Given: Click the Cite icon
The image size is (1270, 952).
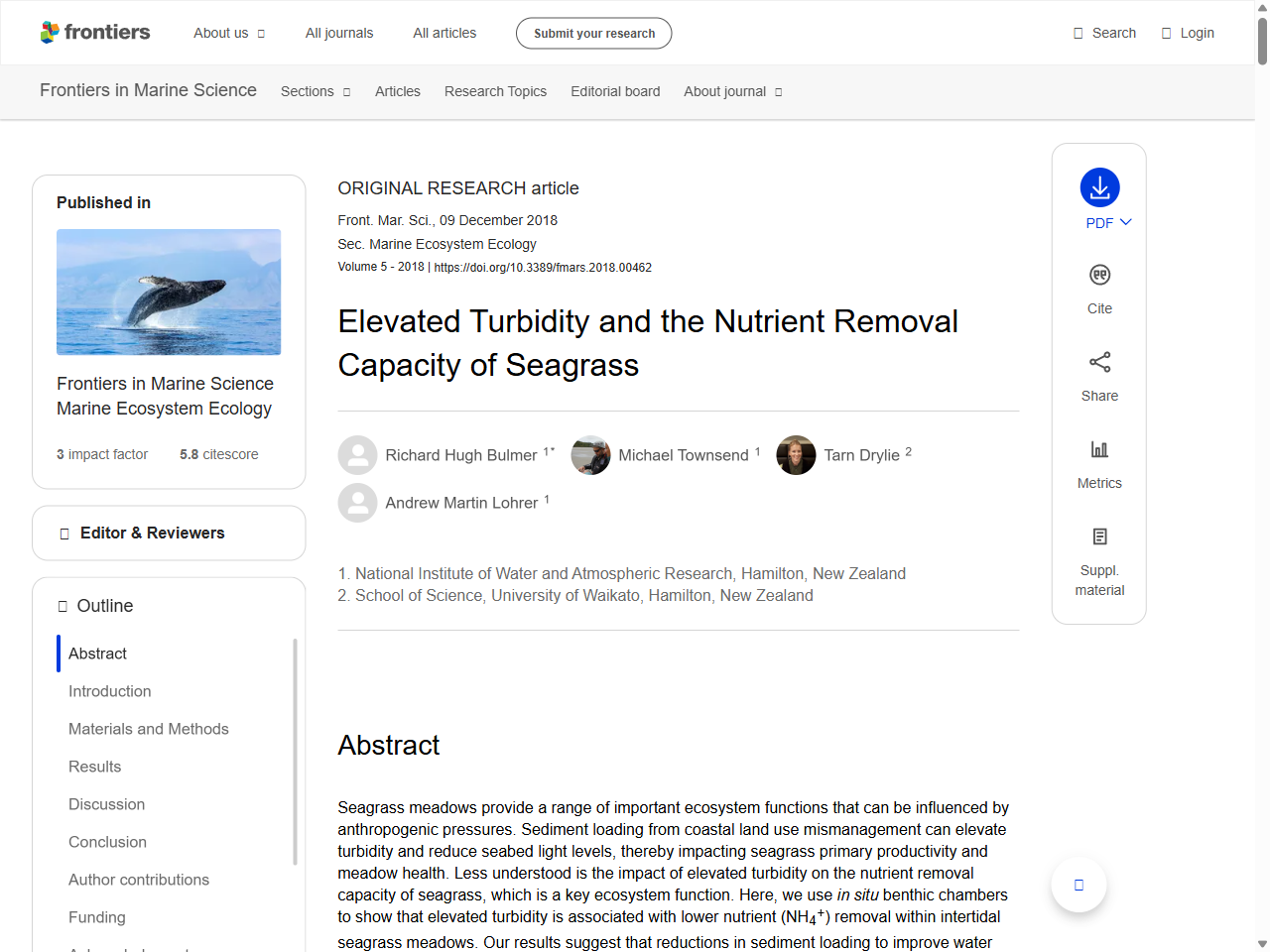Looking at the screenshot, I should pyautogui.click(x=1099, y=275).
